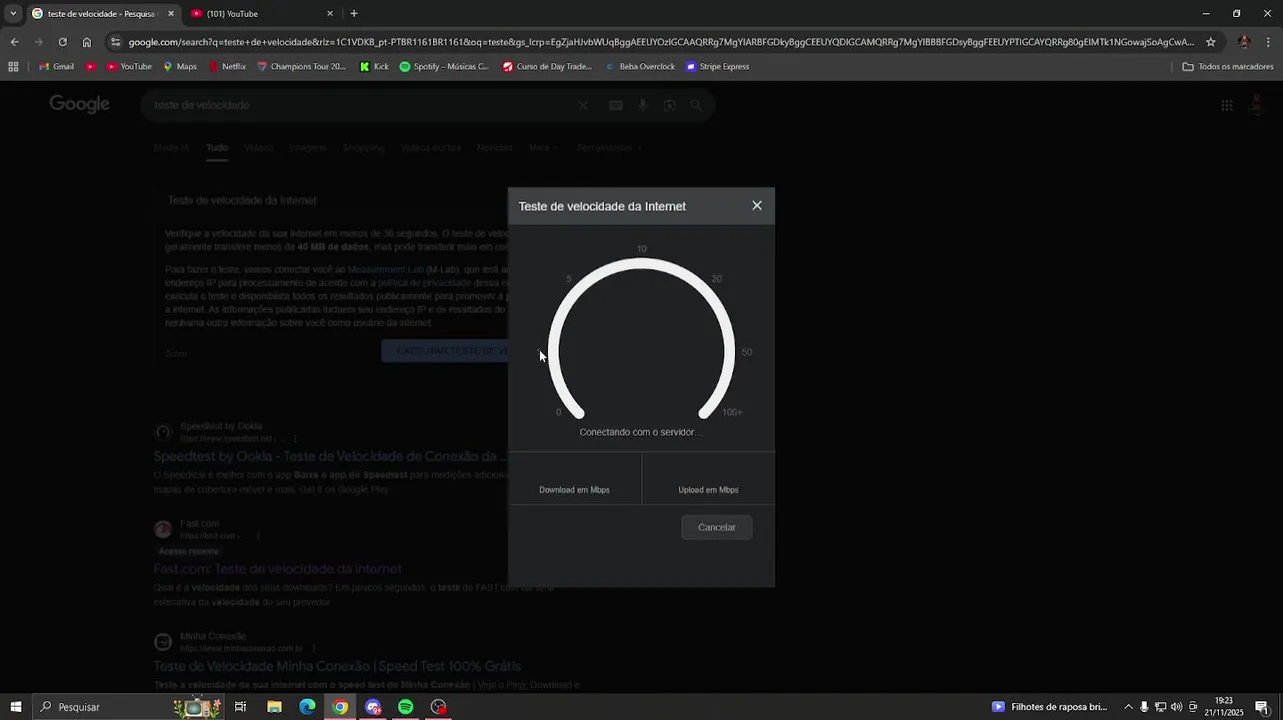The width and height of the screenshot is (1283, 720).
Task: Select the teste de velocidade Google search tab
Action: tap(103, 14)
